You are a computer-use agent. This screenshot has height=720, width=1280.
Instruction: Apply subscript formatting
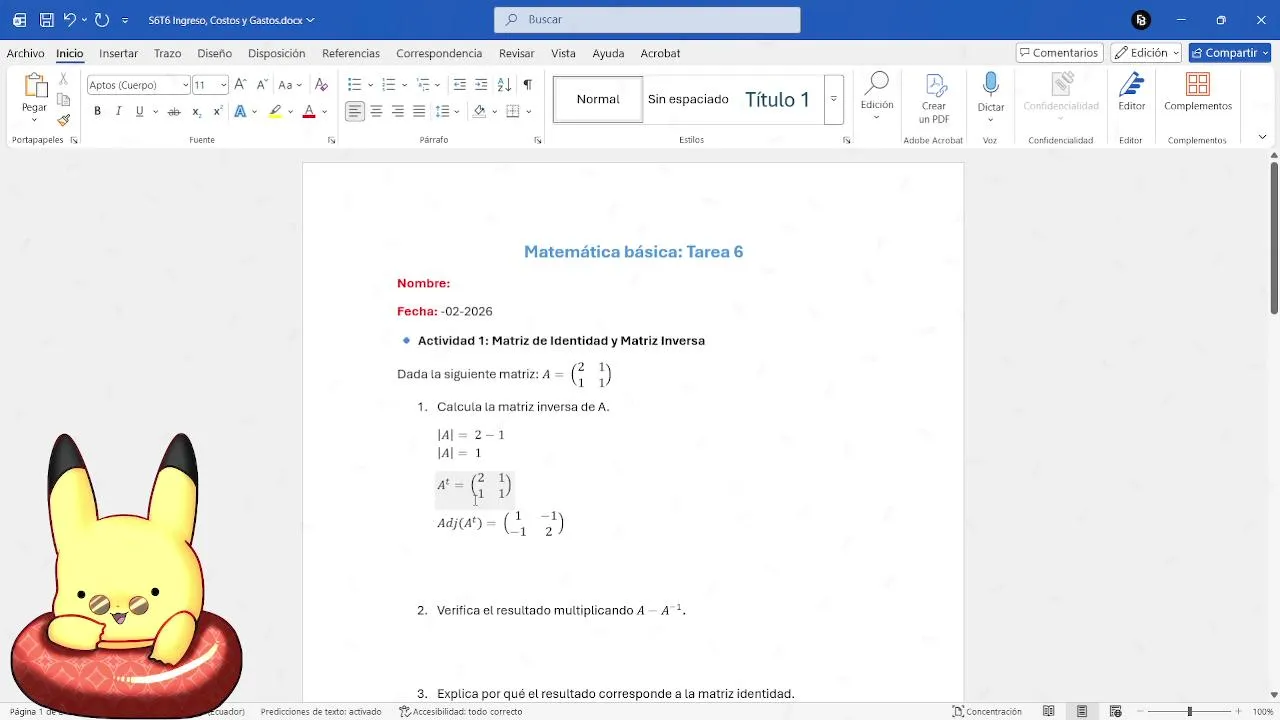click(196, 112)
